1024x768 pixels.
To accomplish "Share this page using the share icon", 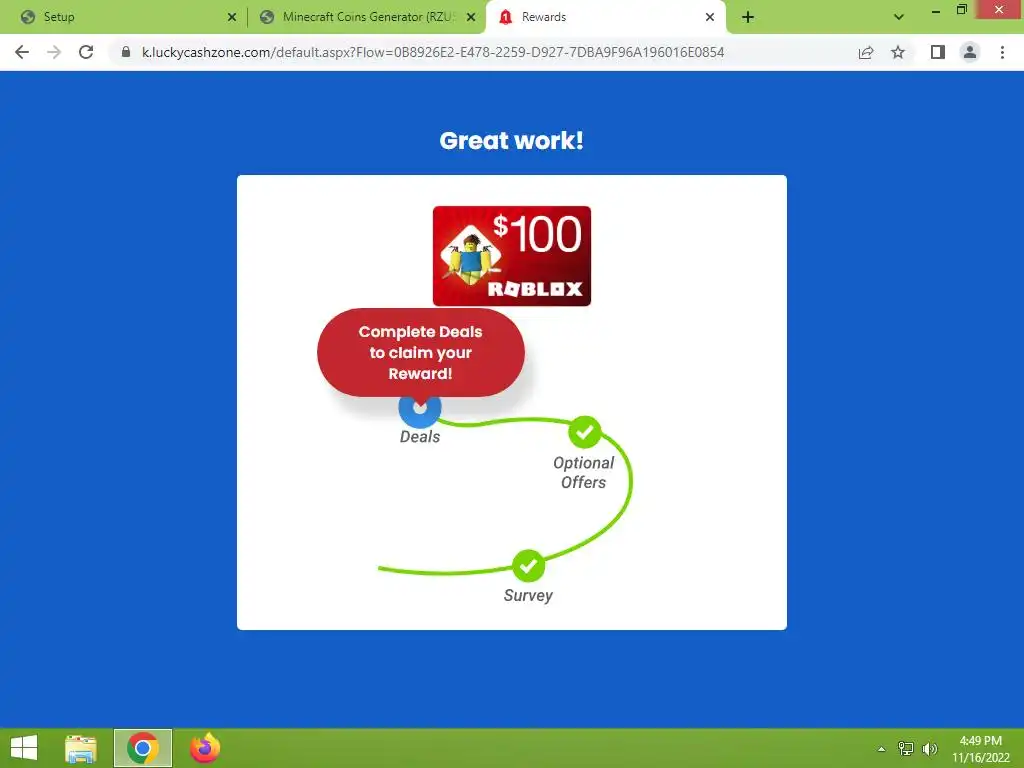I will 866,52.
